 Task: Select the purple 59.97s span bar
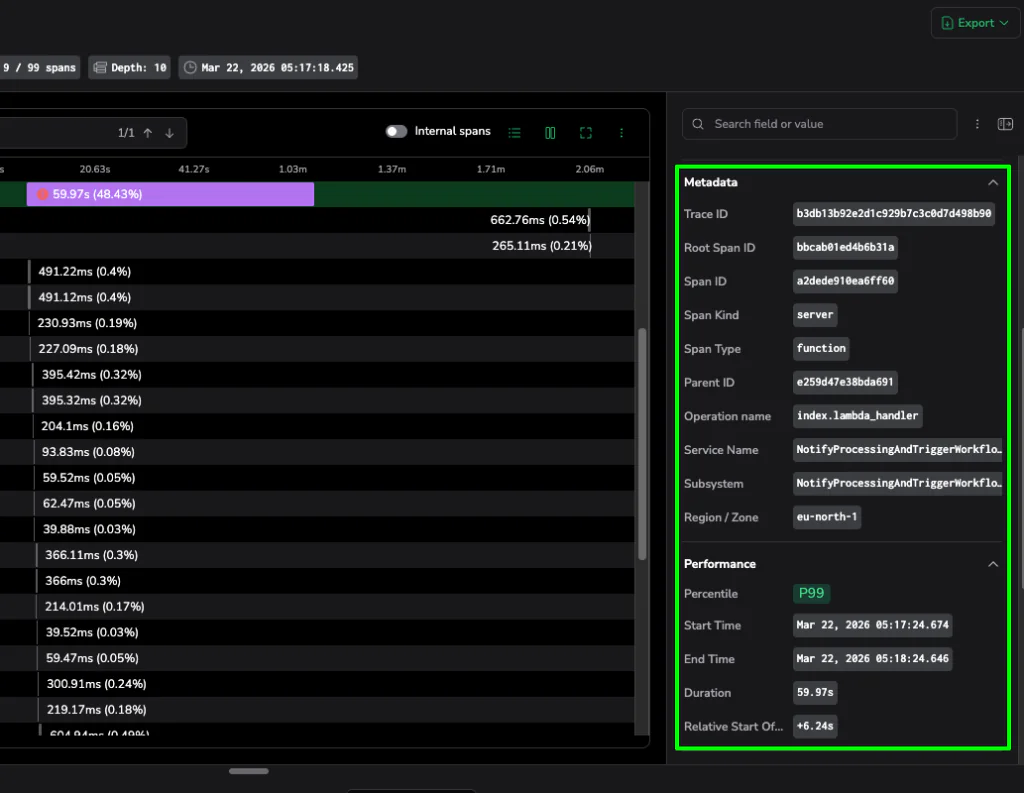170,194
